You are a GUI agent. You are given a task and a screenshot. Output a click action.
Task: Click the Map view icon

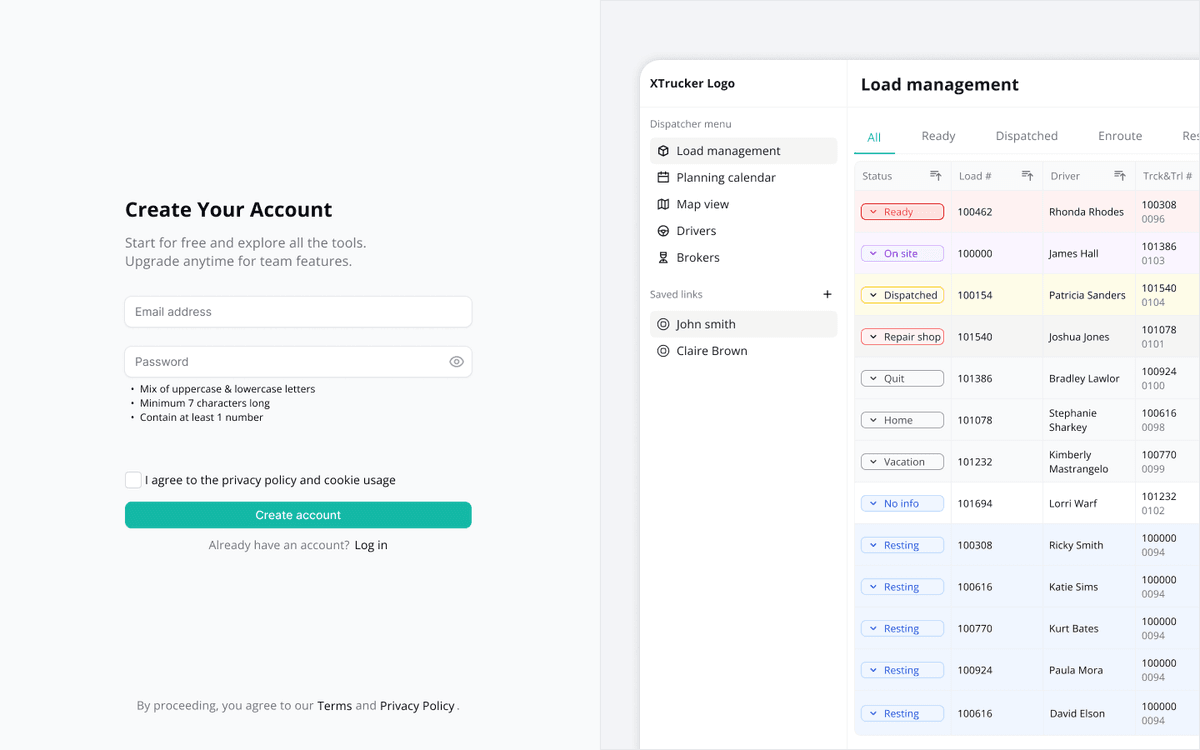click(x=663, y=204)
